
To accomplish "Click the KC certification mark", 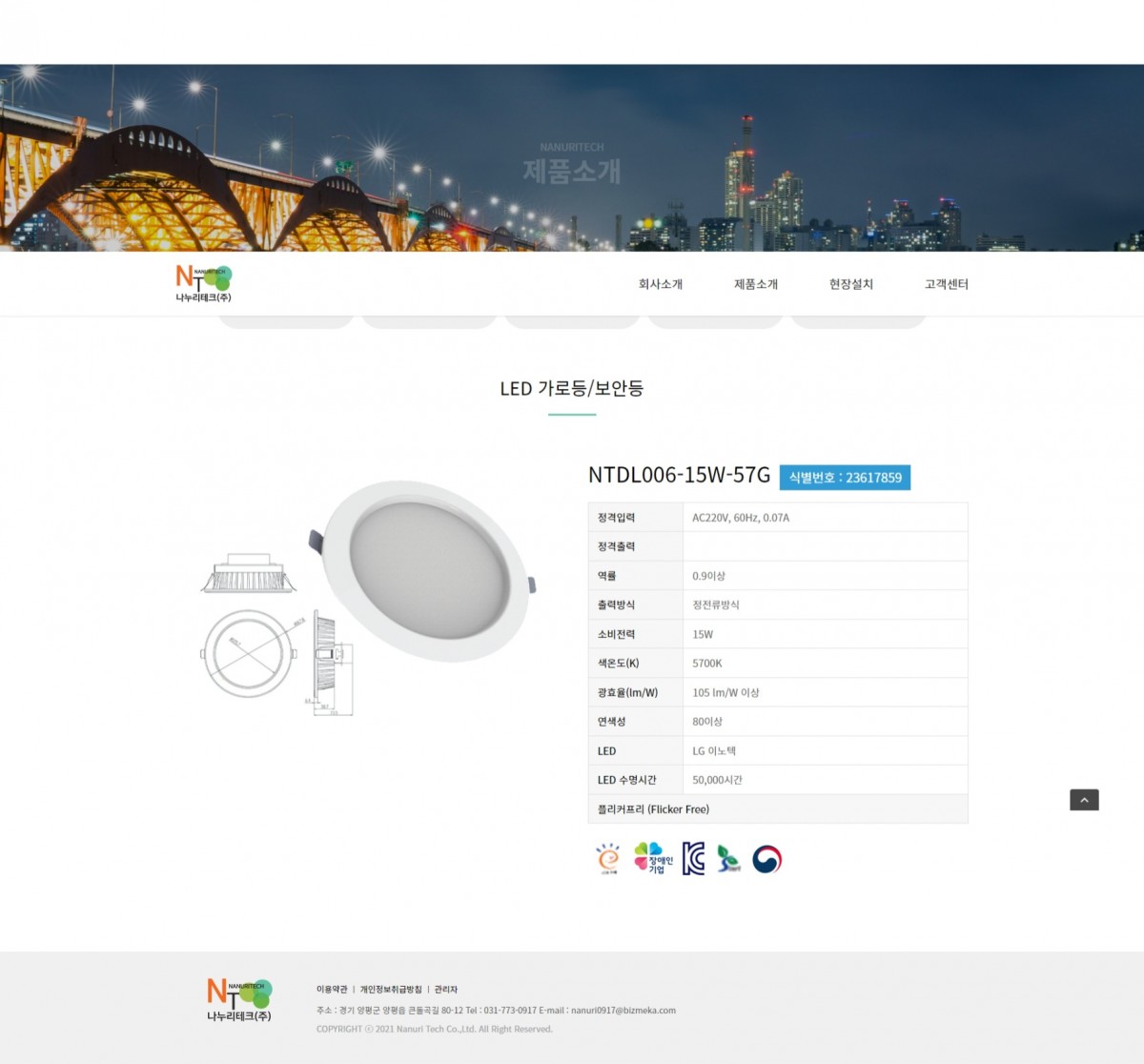I will pos(693,859).
